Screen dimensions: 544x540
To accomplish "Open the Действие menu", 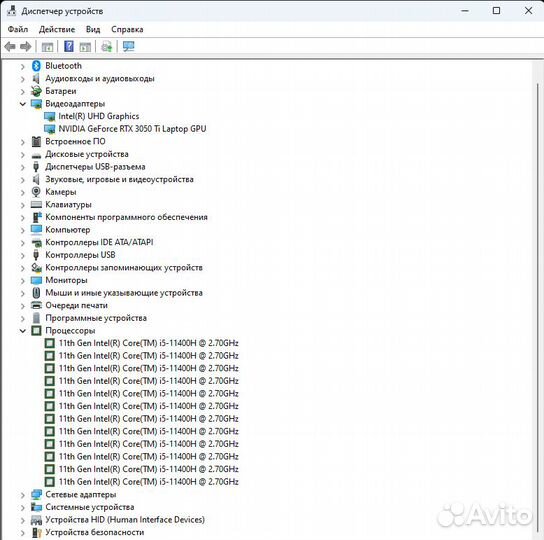I will click(x=57, y=29).
